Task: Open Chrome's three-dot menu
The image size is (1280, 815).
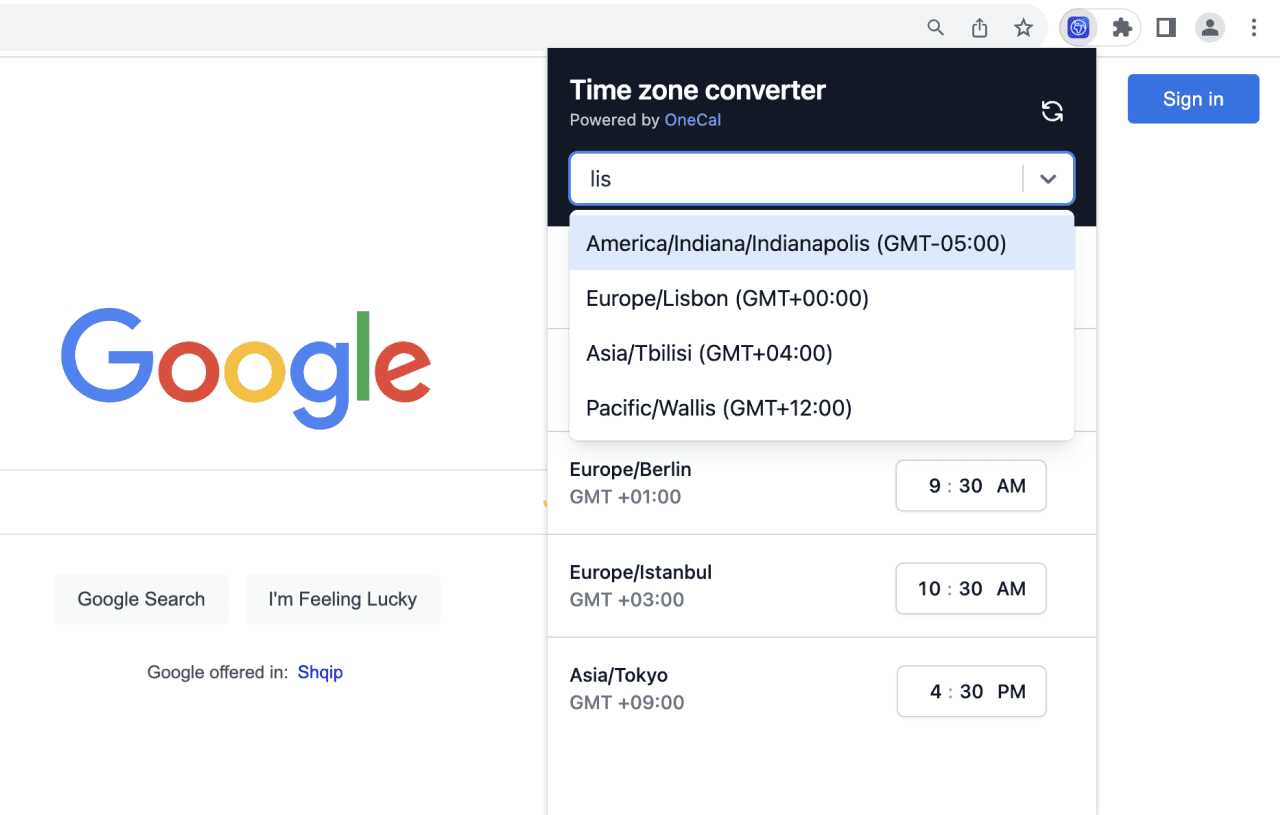Action: (x=1254, y=28)
